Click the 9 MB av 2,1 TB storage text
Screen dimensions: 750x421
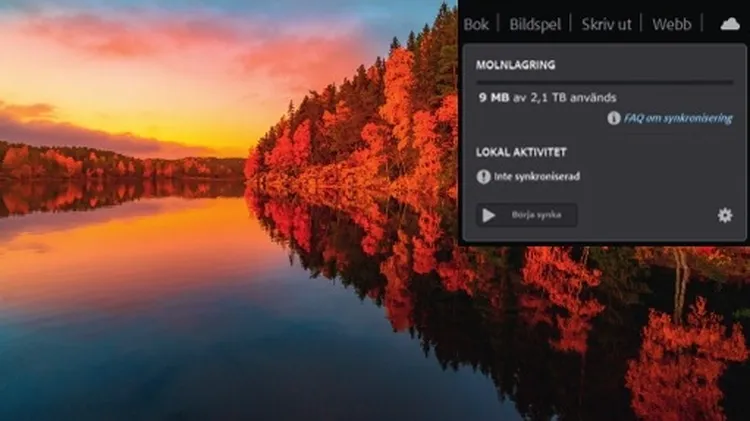[x=546, y=98]
